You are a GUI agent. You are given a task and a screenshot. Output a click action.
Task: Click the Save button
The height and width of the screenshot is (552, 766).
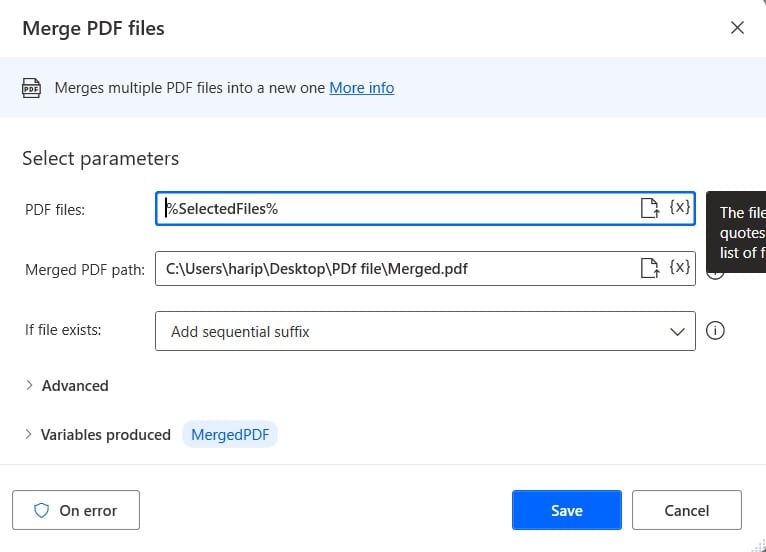click(567, 510)
